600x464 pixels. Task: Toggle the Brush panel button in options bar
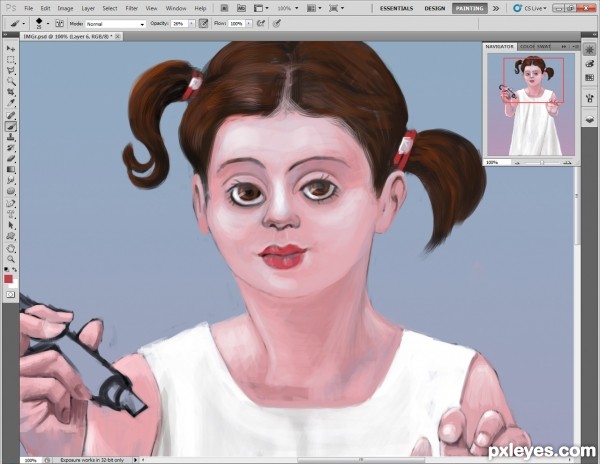click(60, 23)
